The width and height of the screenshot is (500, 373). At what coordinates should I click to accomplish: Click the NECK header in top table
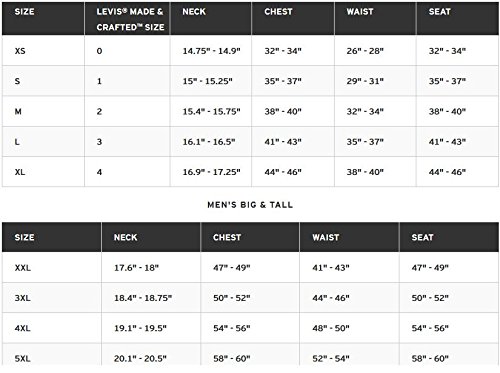pos(194,12)
